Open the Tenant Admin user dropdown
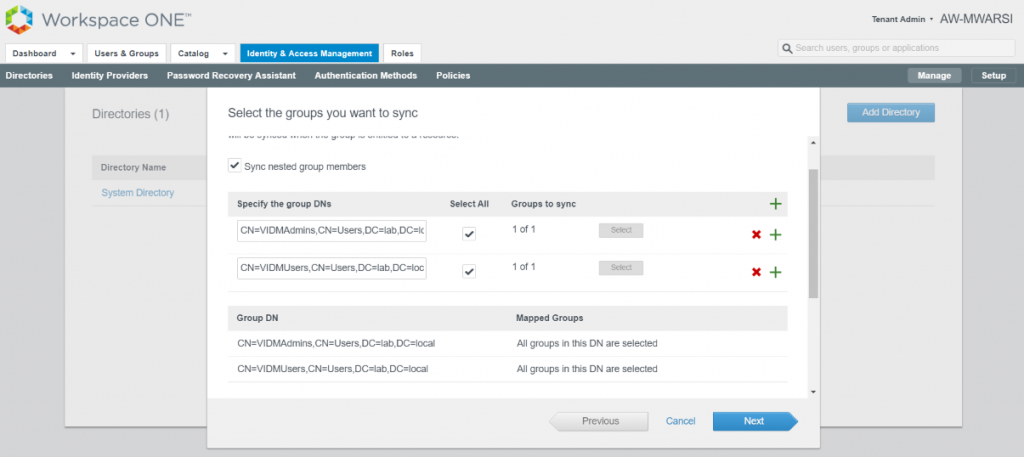 click(x=903, y=20)
